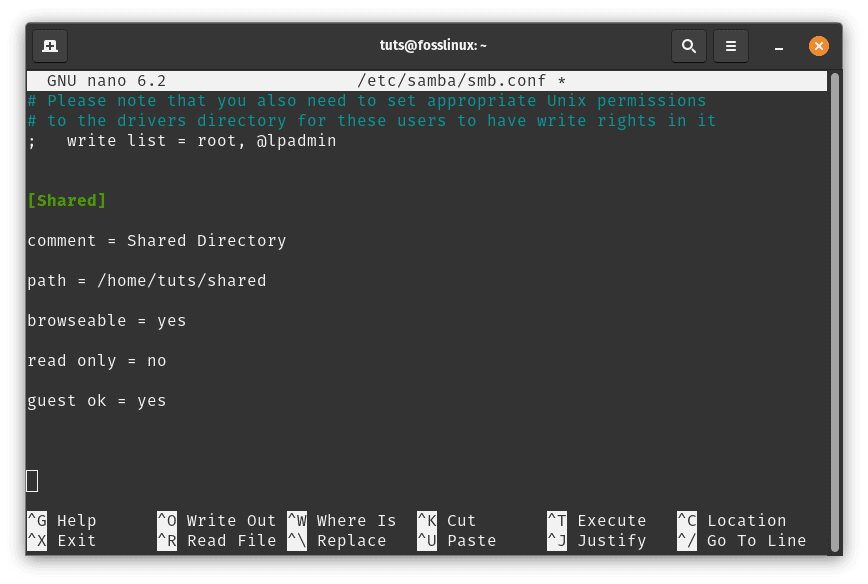
Task: Click the ^C Location shortcut
Action: point(732,520)
